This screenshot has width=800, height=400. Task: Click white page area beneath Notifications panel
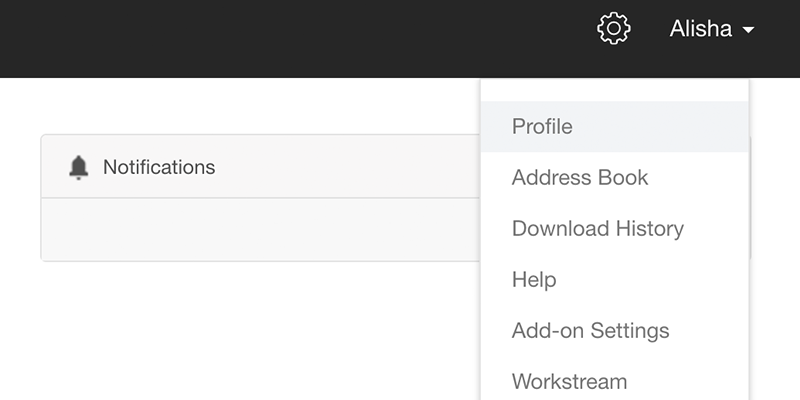(240, 332)
